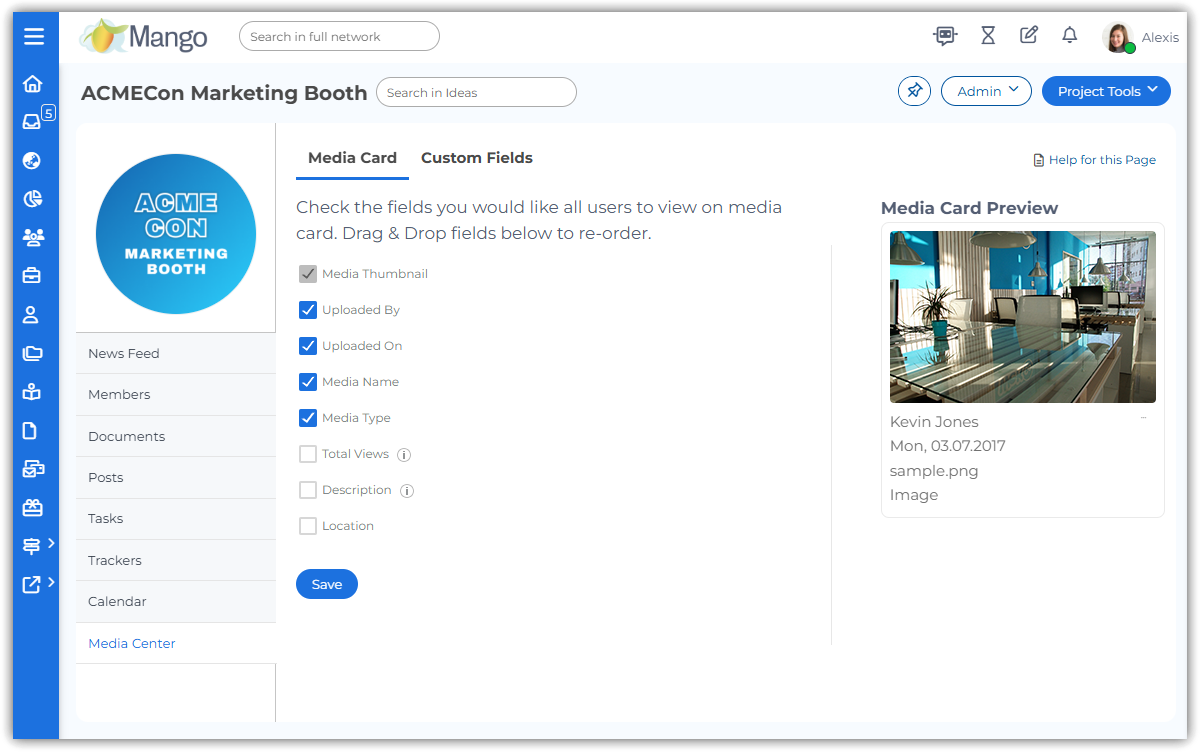Click the notifications bell icon
Image resolution: width=1201 pixels, height=754 pixels.
point(1070,36)
